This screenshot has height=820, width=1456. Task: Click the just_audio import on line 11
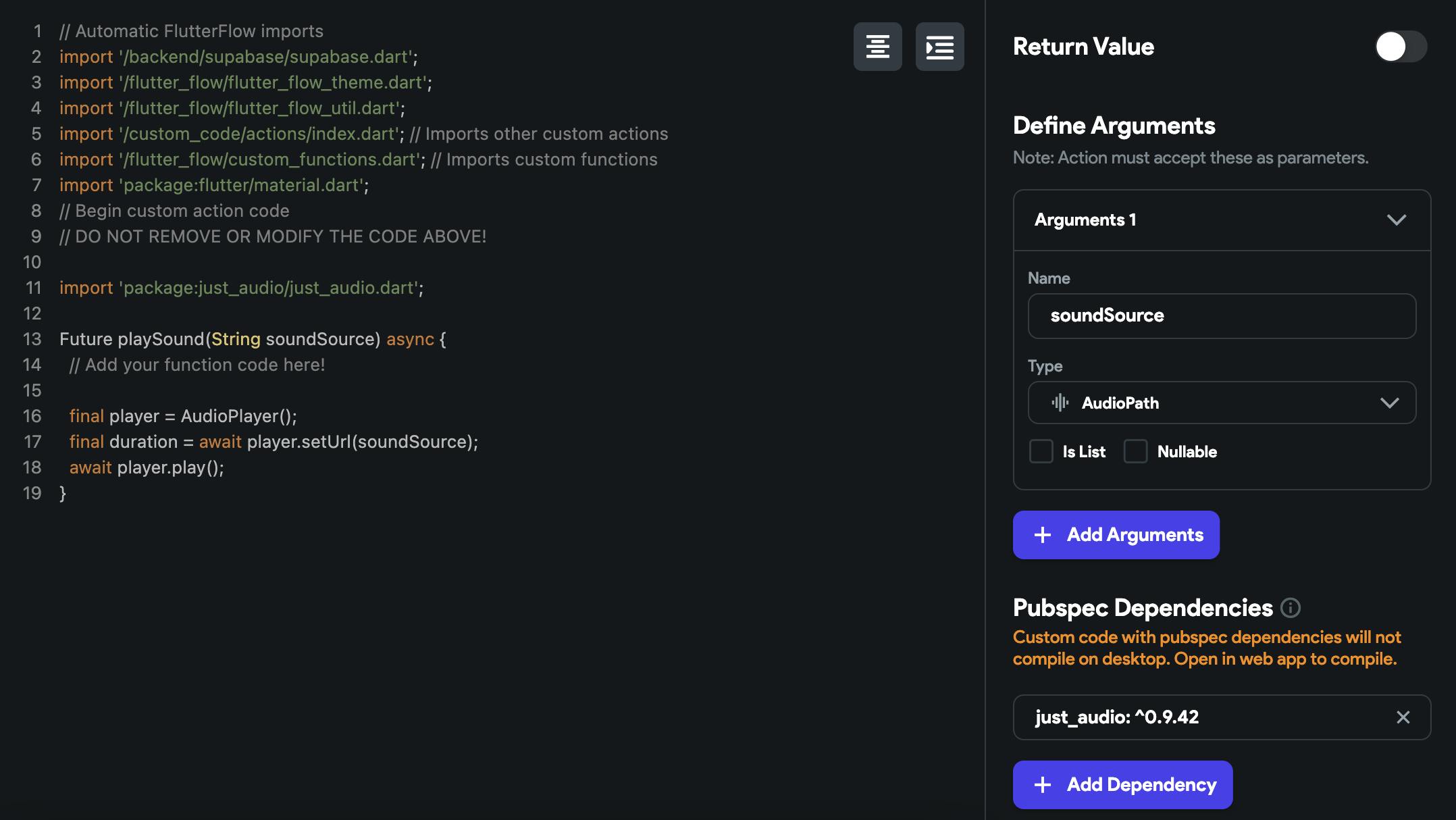pos(241,288)
